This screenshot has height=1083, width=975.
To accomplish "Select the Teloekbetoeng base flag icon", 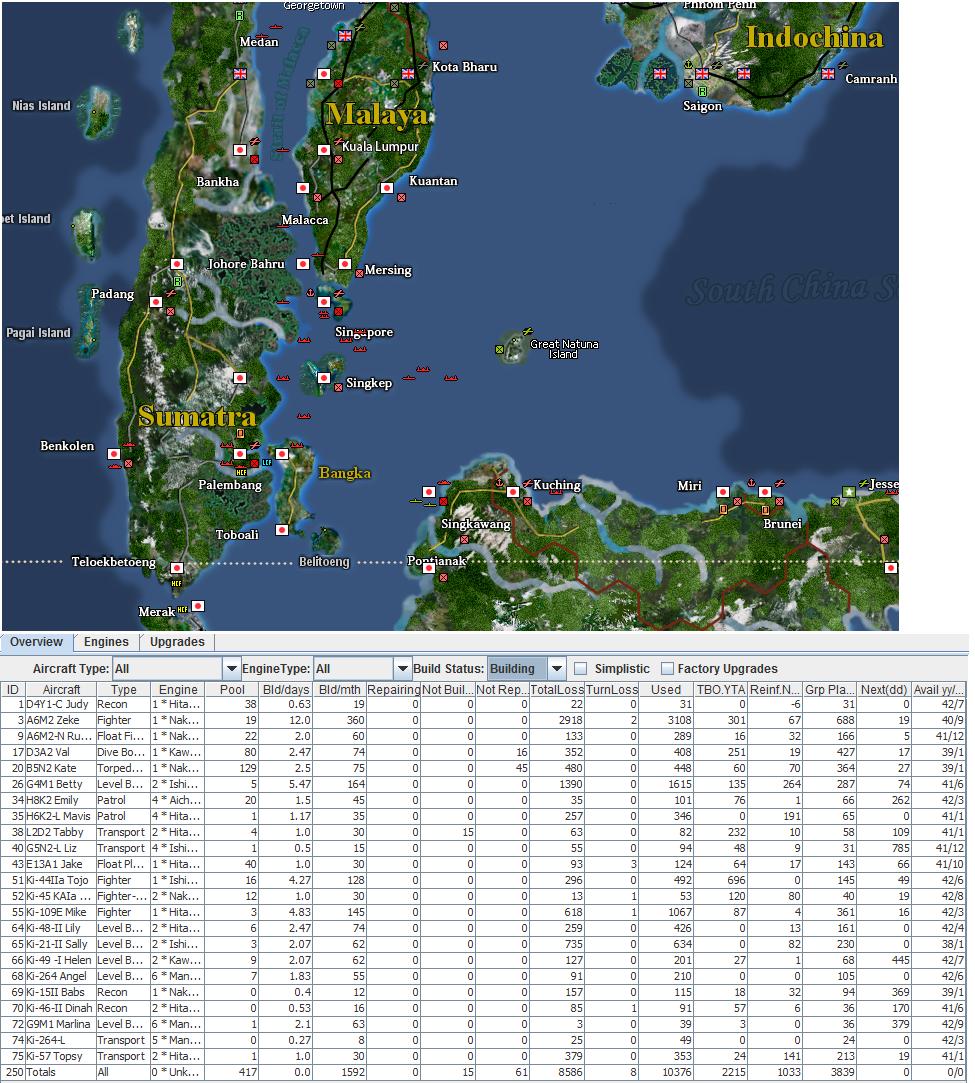I will coord(177,568).
